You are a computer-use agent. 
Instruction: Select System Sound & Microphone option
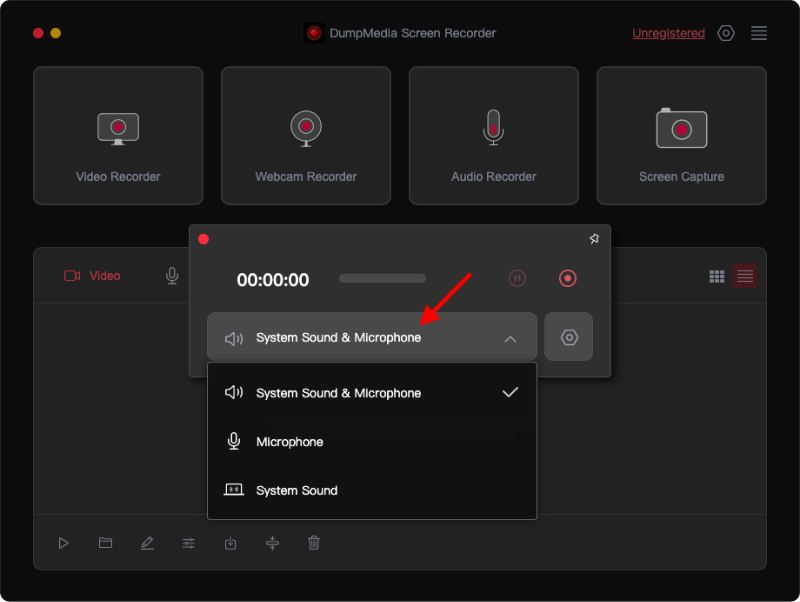pyautogui.click(x=372, y=393)
